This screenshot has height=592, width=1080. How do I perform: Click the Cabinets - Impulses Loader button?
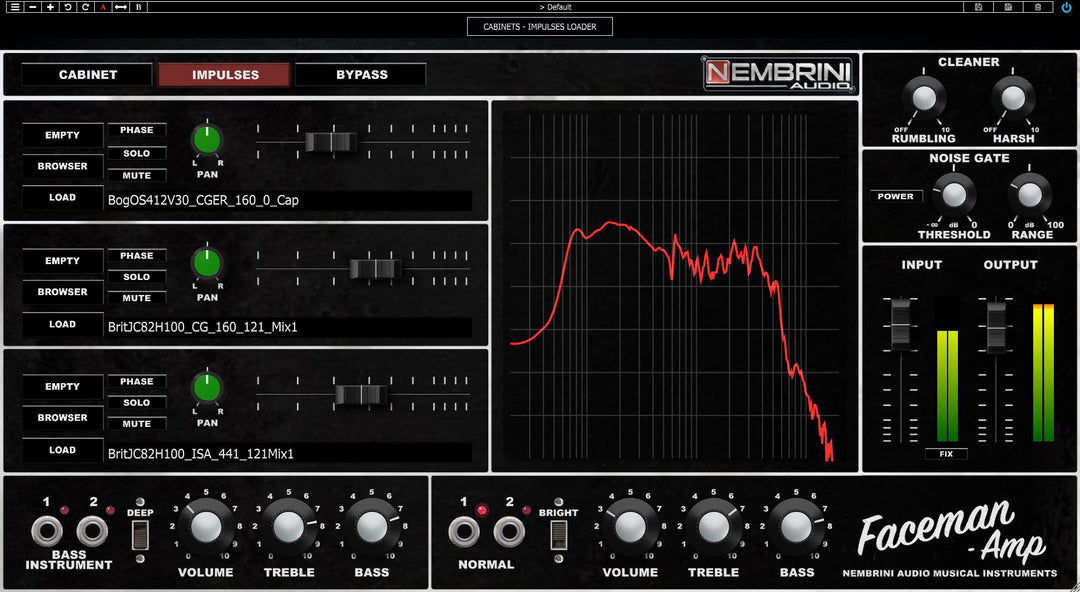coord(539,27)
